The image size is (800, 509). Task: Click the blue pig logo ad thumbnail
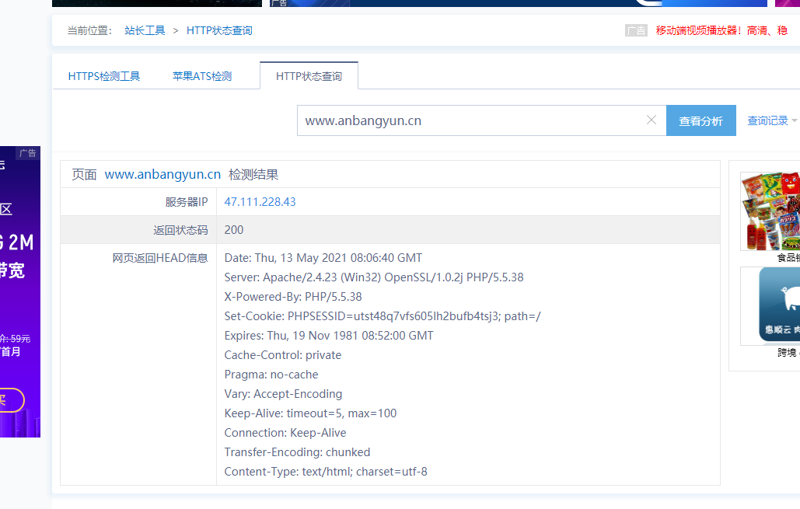point(770,306)
